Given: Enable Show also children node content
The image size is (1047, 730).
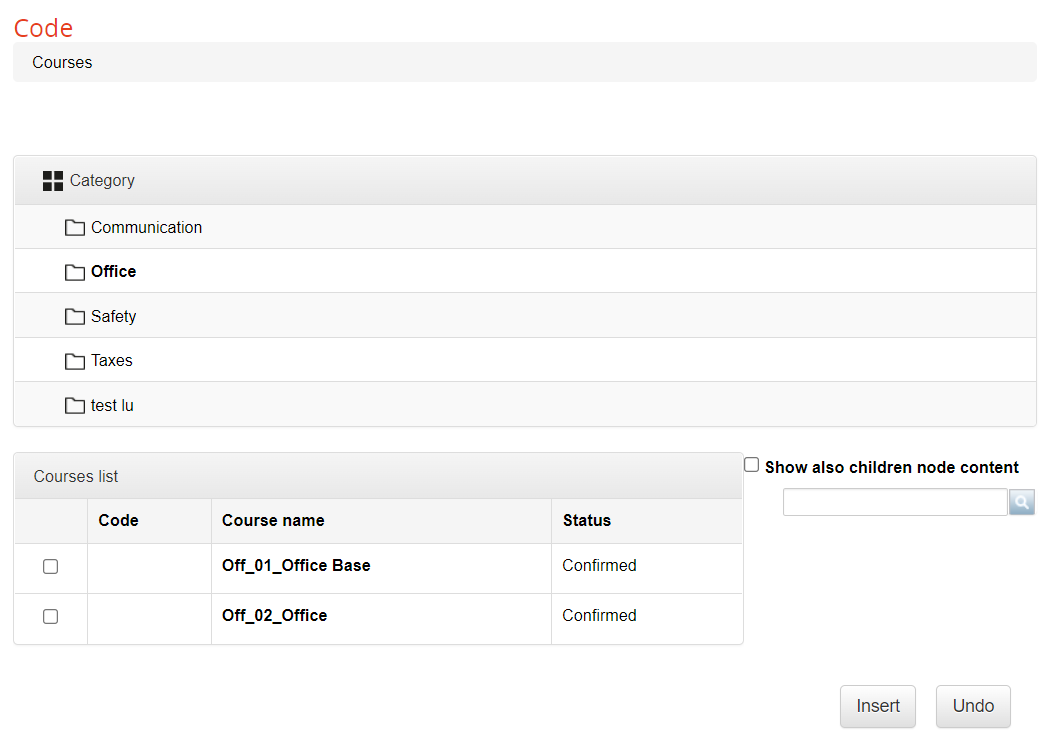Looking at the screenshot, I should [752, 465].
